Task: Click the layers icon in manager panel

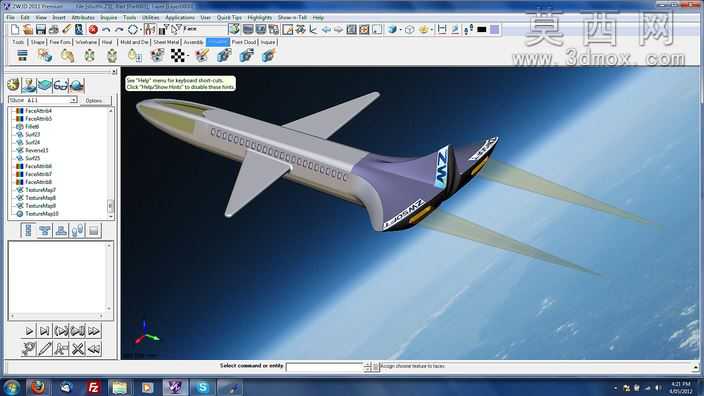Action: tap(44, 85)
